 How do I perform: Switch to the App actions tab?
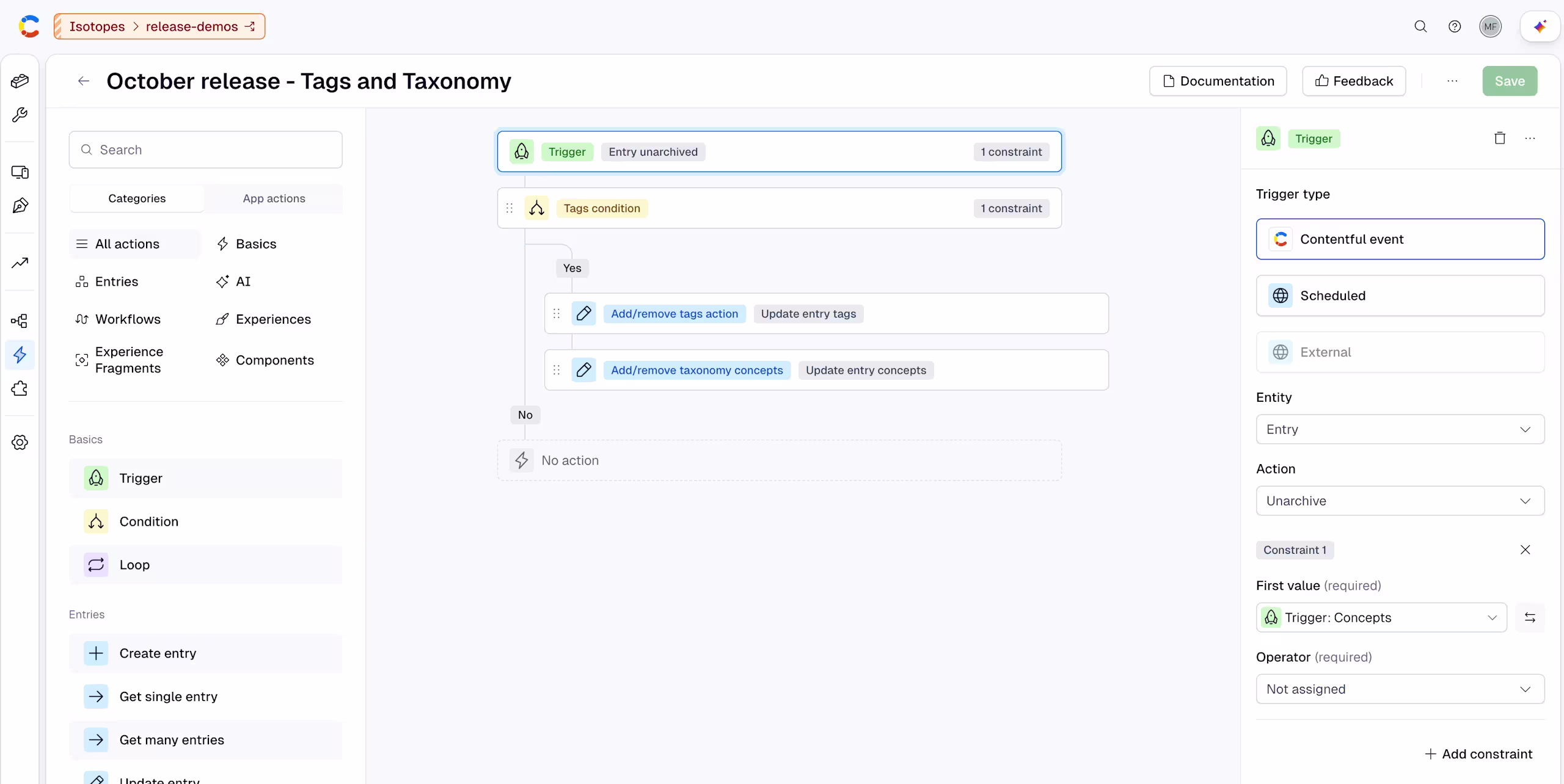coord(274,198)
